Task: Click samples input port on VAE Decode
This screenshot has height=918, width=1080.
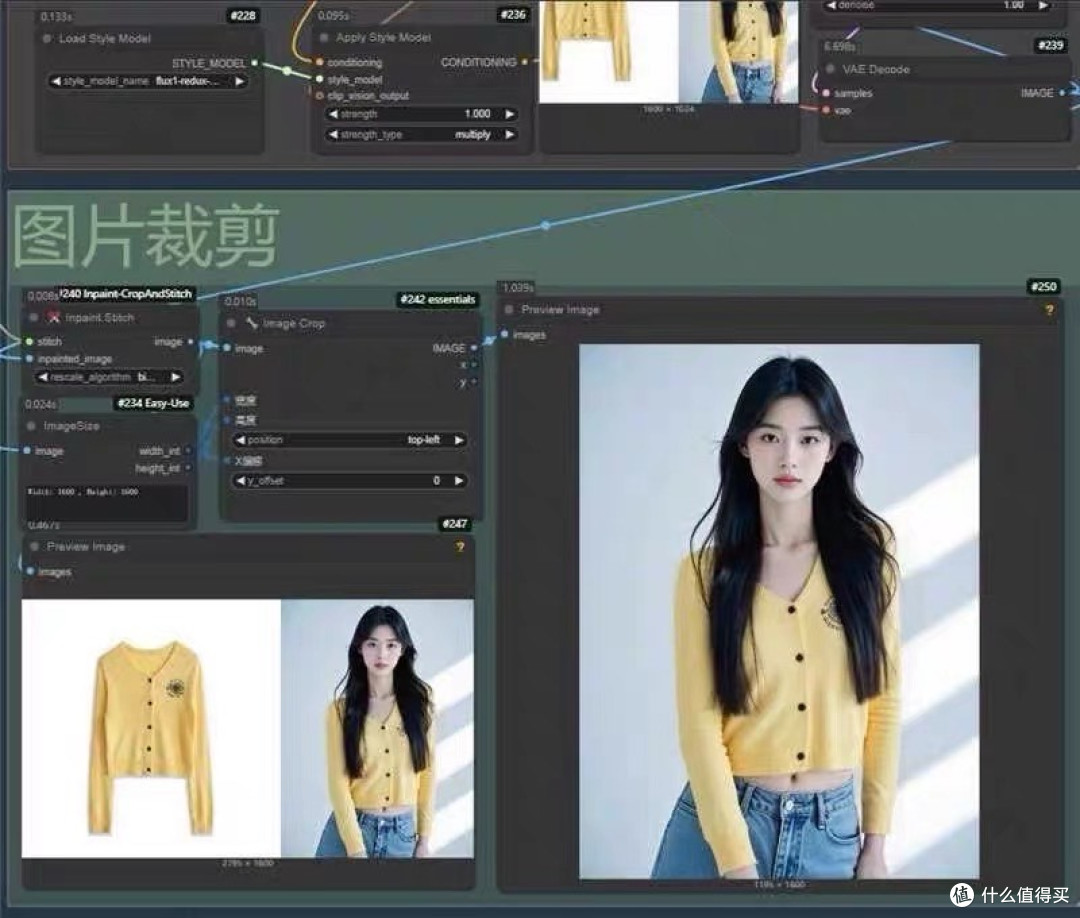Action: coord(826,93)
